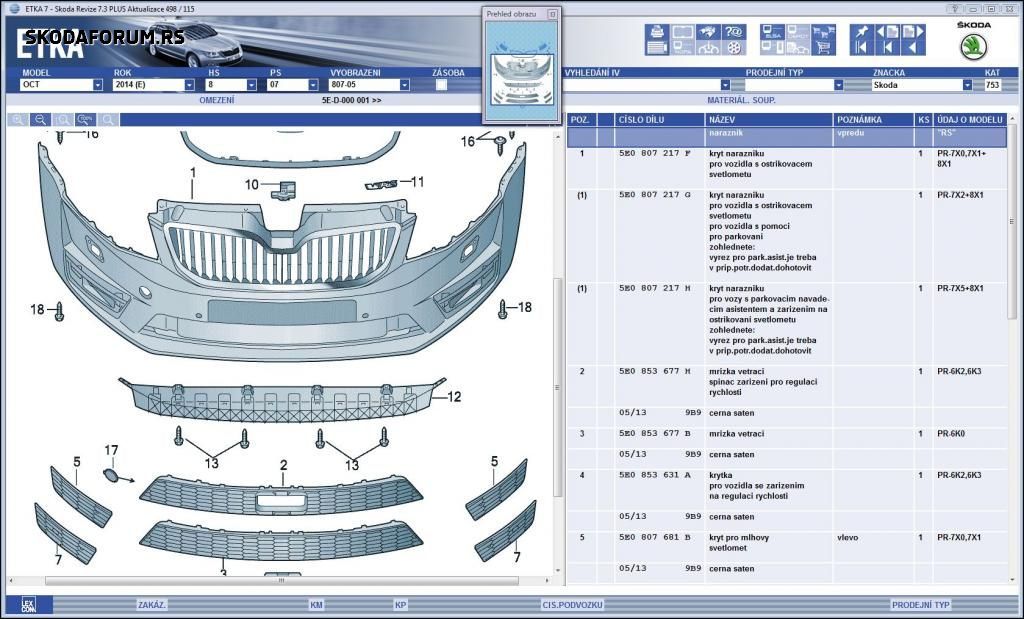Click the KS column header

(923, 119)
